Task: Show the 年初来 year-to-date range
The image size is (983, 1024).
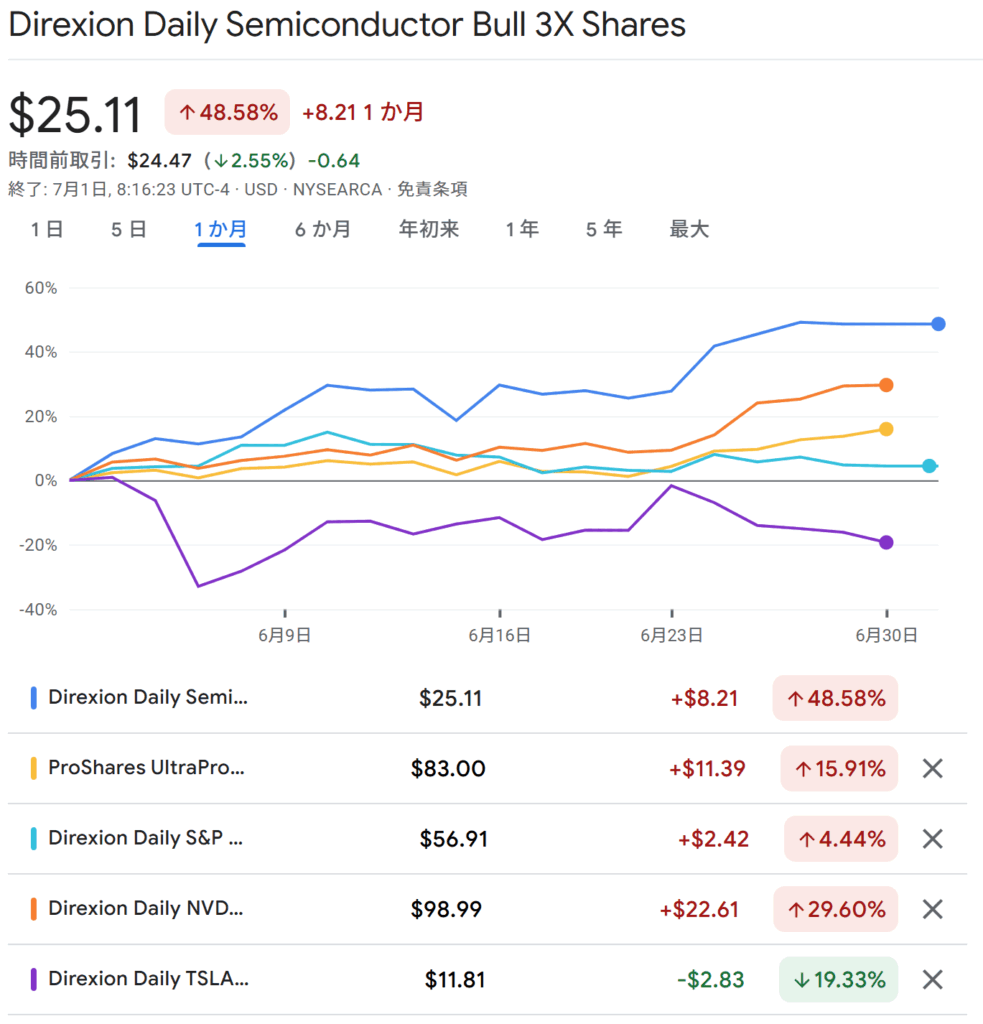Action: click(x=428, y=229)
